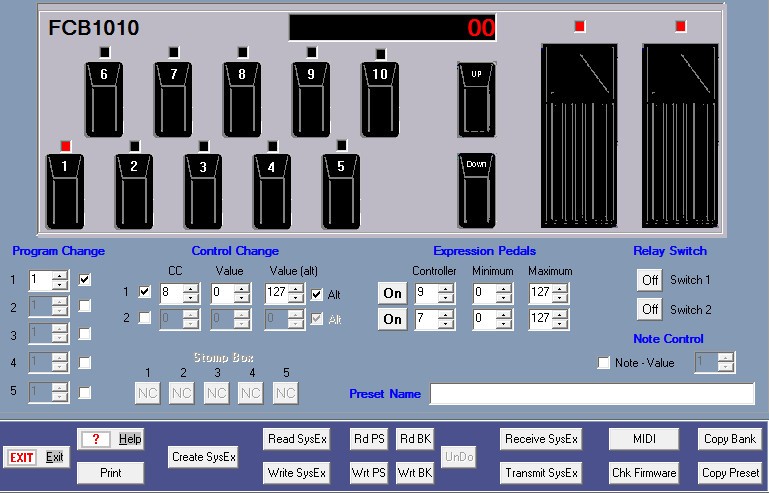Click footswitch pedal 1

tap(65, 191)
